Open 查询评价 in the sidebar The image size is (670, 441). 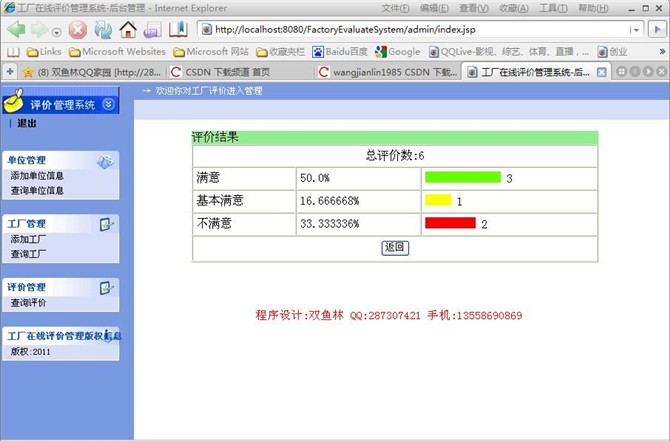pos(28,302)
